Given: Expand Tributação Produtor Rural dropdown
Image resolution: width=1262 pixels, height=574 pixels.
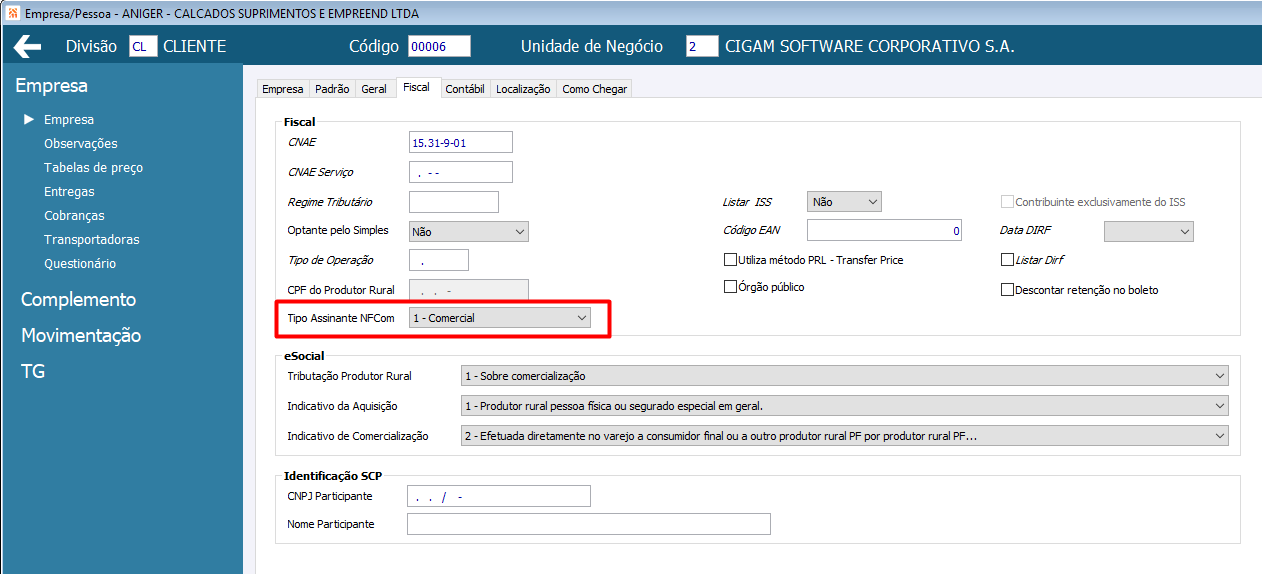Looking at the screenshot, I should point(844,376).
